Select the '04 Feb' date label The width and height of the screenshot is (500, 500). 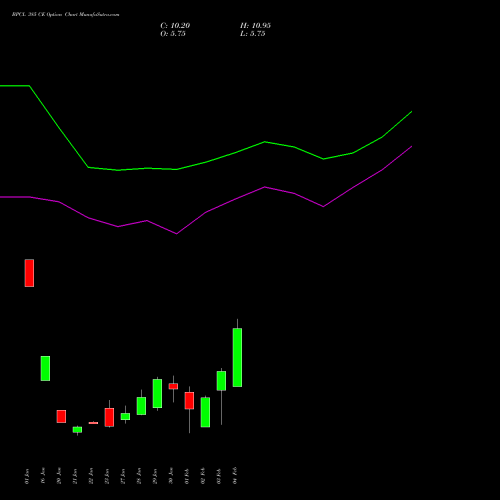tap(235, 476)
